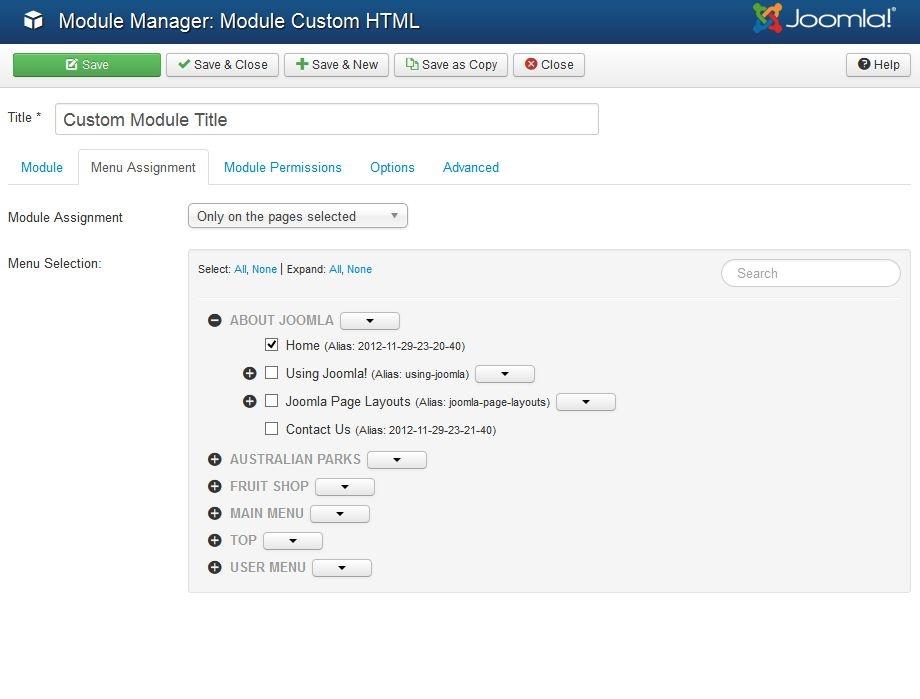Click the Module Assignment label
Screen dimensions: 920x699
[x=65, y=218]
